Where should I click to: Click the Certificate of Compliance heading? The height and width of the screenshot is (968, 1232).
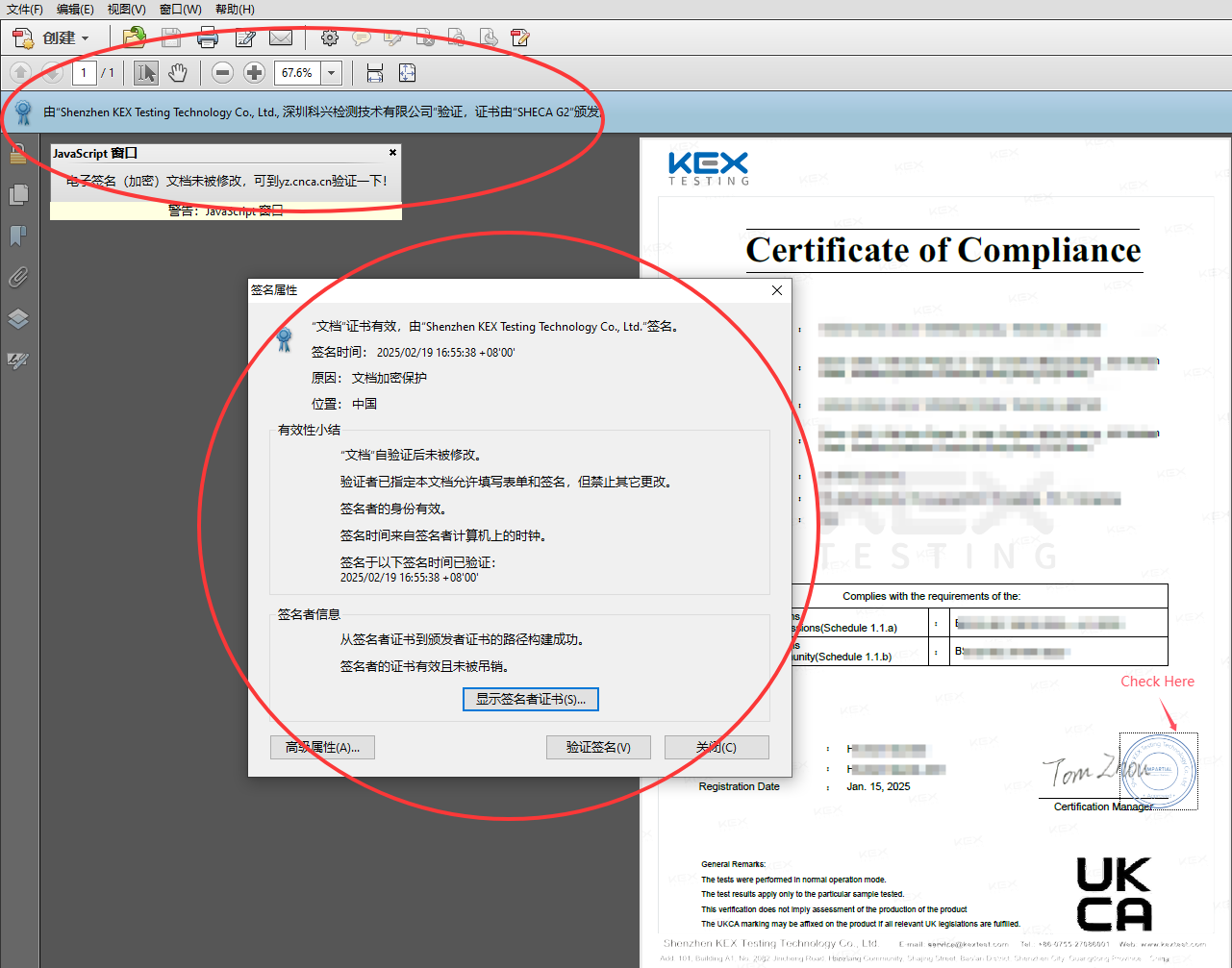[x=943, y=250]
